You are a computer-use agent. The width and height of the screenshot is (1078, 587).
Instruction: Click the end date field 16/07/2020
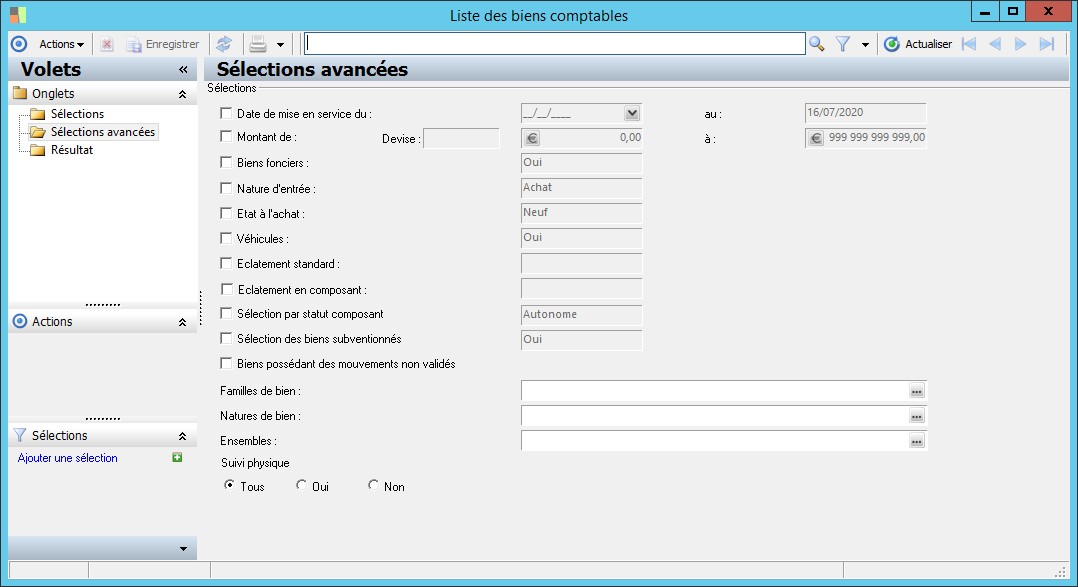pos(866,113)
